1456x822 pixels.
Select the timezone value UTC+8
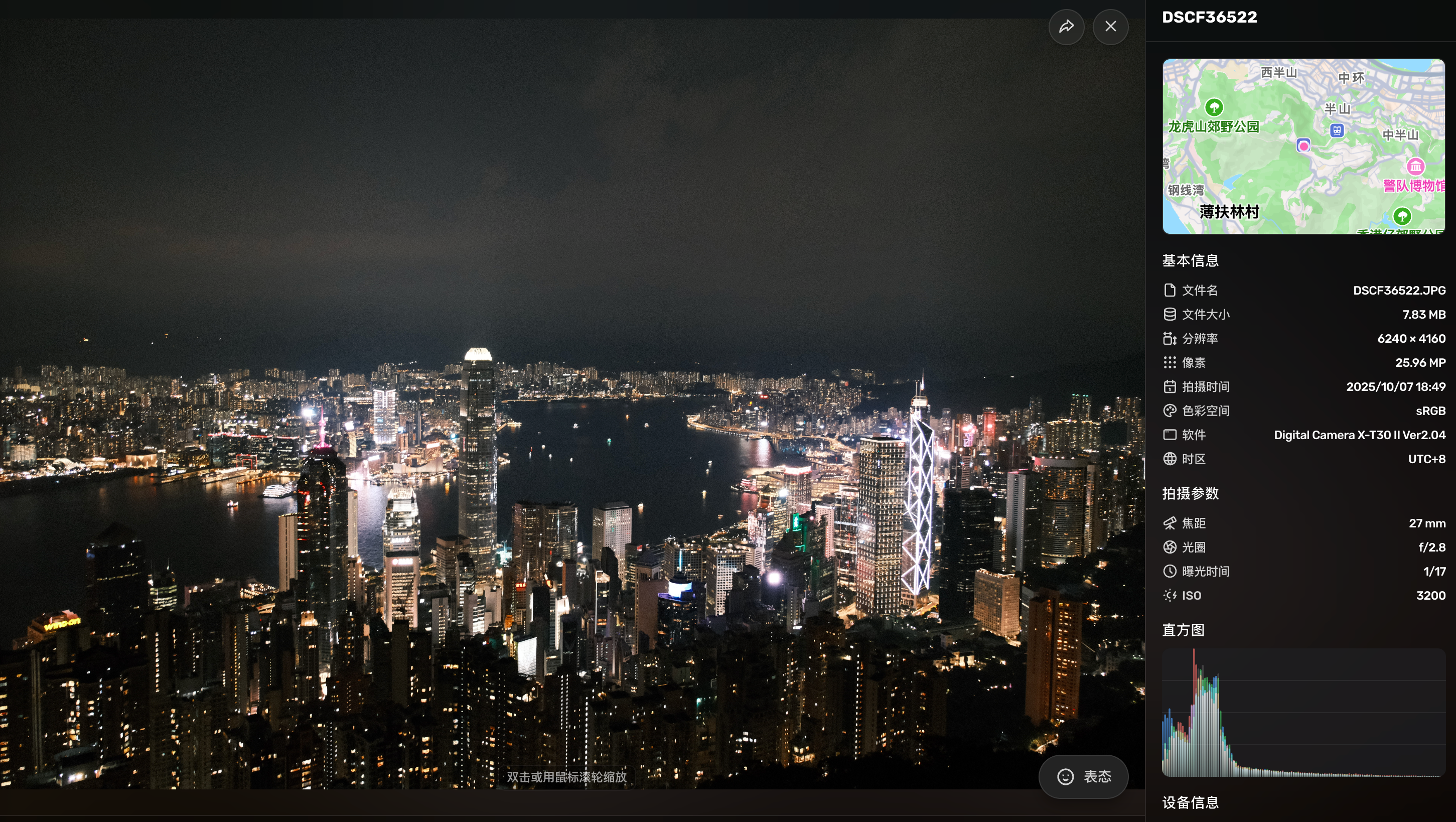coord(1426,459)
